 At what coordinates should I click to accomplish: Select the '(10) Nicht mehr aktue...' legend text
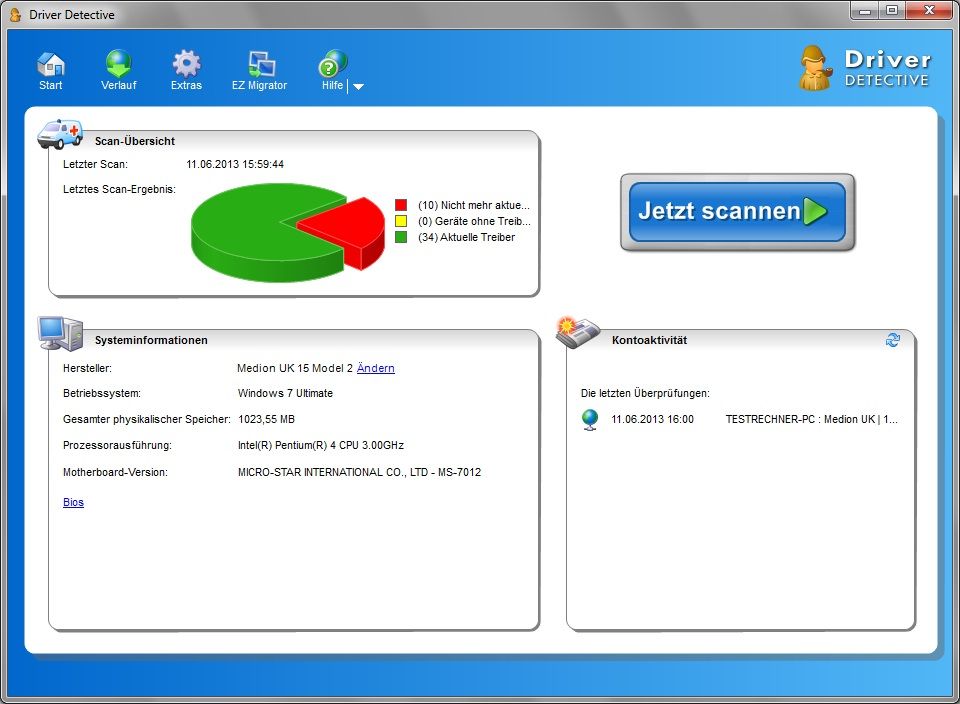(474, 205)
